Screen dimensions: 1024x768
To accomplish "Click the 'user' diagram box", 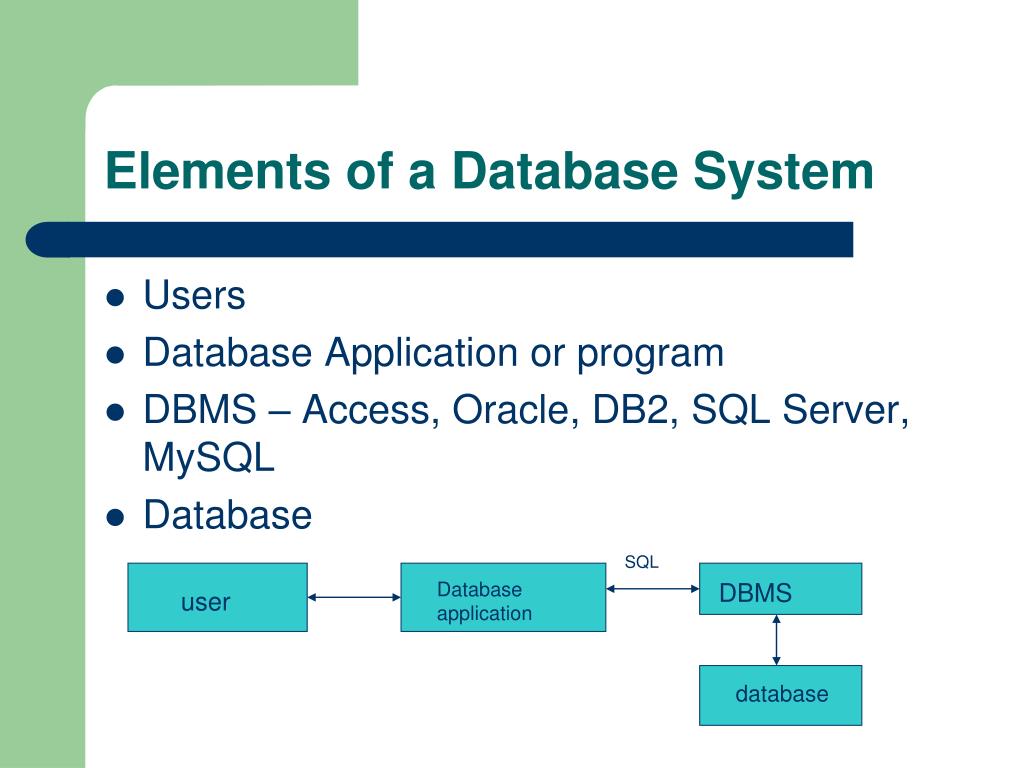I will (217, 598).
